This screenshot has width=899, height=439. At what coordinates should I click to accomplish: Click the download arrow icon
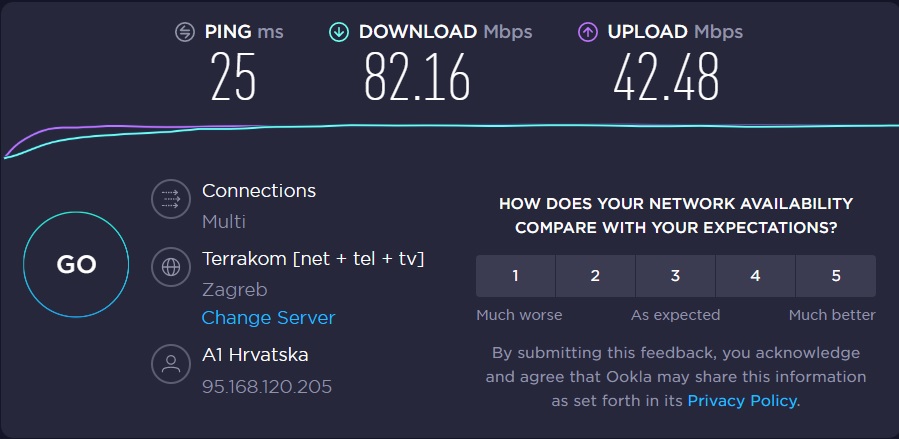coord(339,32)
